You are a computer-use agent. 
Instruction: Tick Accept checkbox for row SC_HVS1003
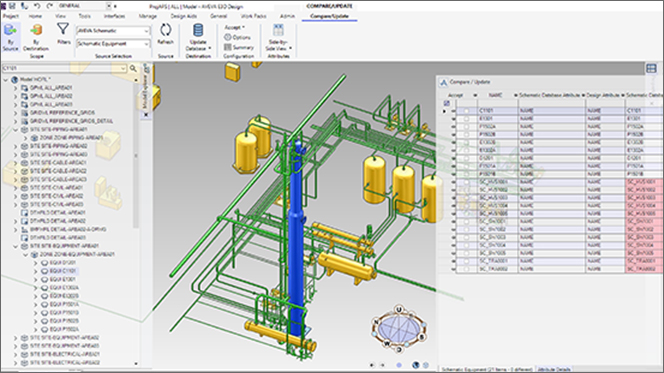(x=466, y=198)
